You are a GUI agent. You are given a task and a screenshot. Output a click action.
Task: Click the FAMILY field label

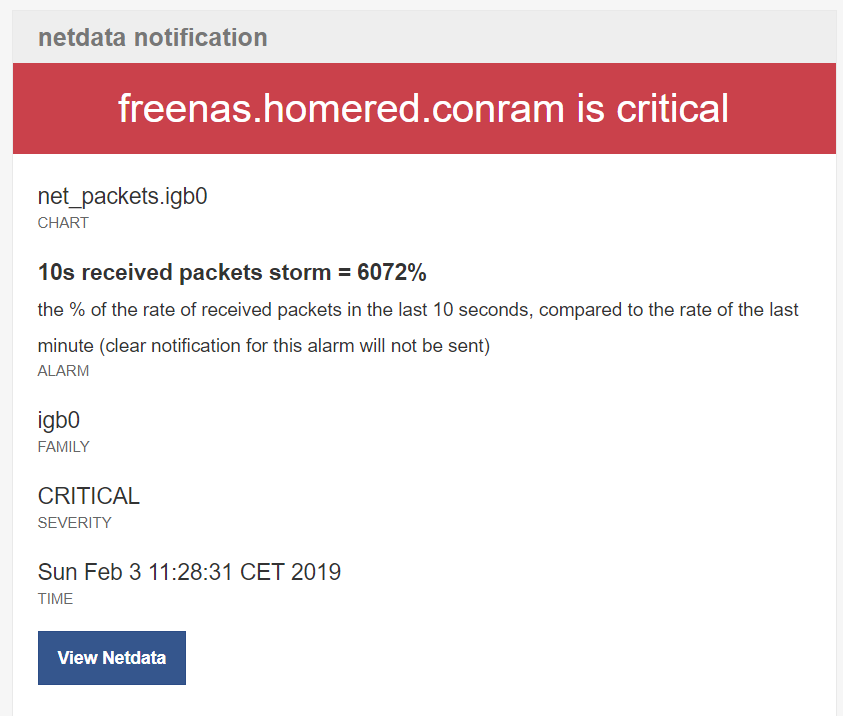point(63,447)
